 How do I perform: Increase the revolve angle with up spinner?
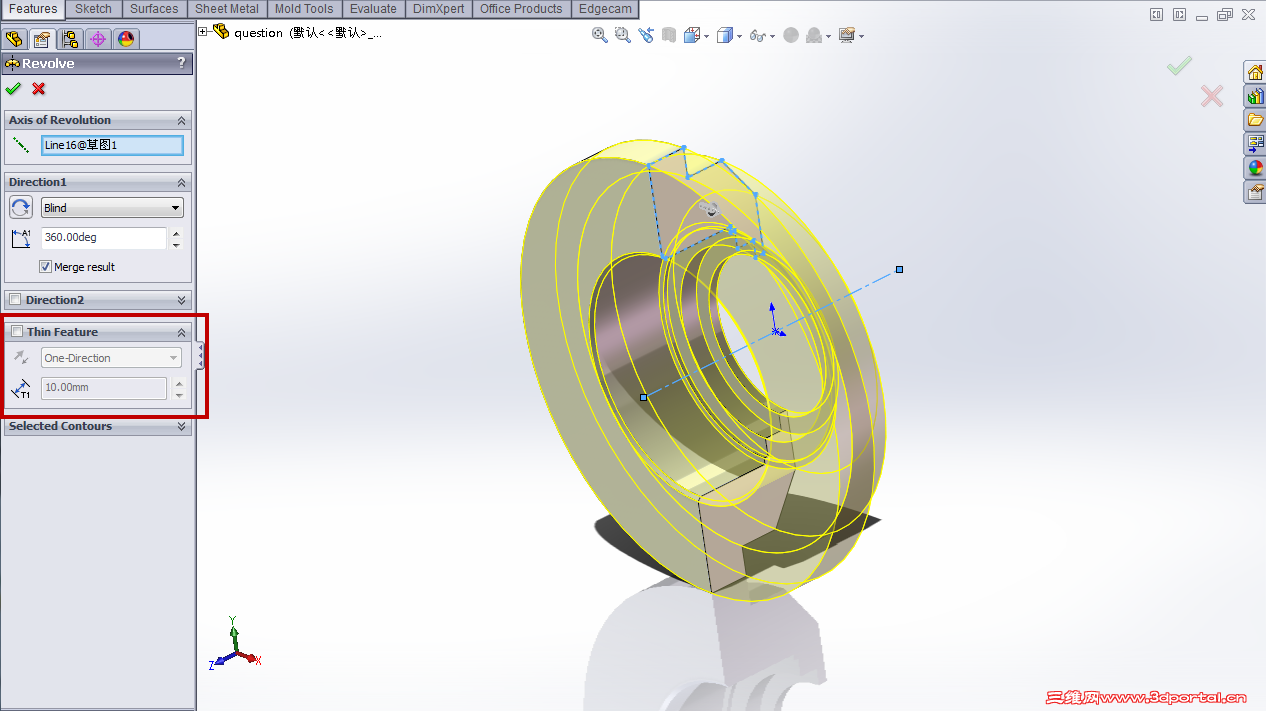click(176, 233)
